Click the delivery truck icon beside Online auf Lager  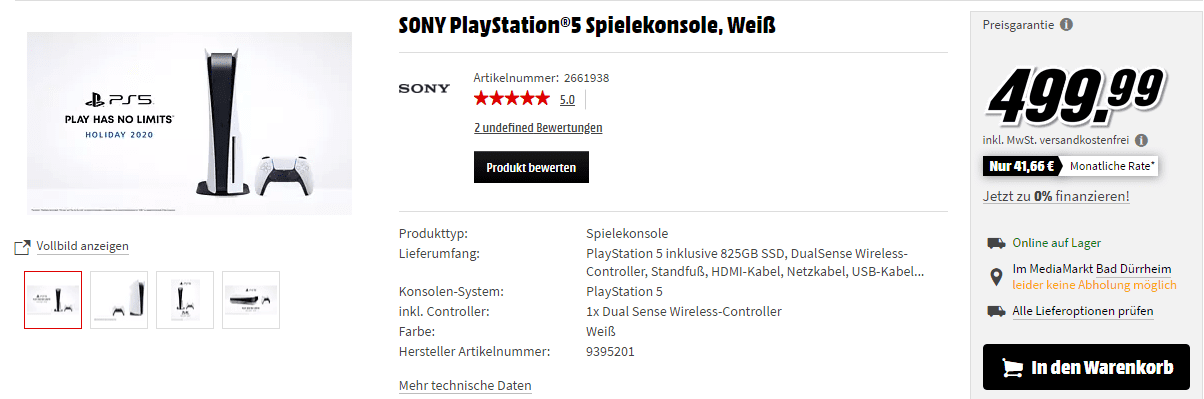click(x=996, y=243)
